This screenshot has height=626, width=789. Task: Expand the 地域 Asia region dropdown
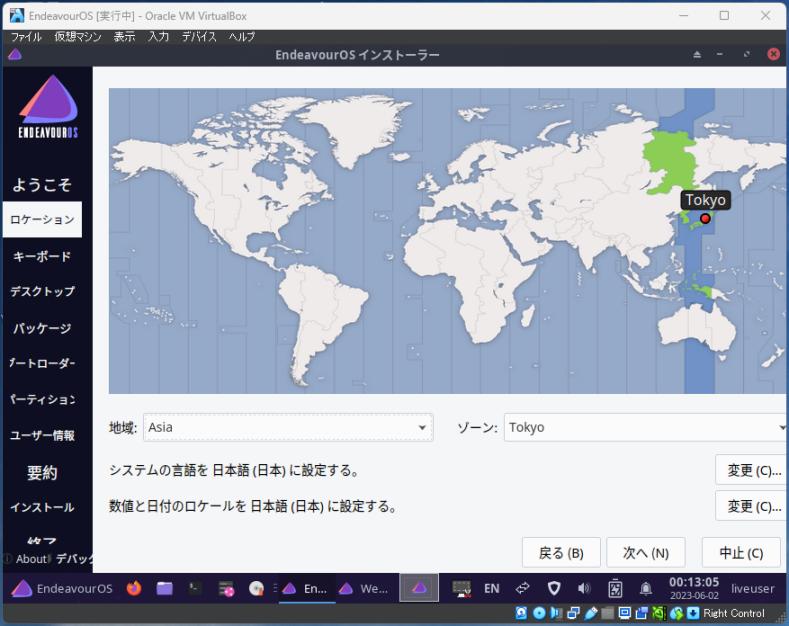pos(288,427)
